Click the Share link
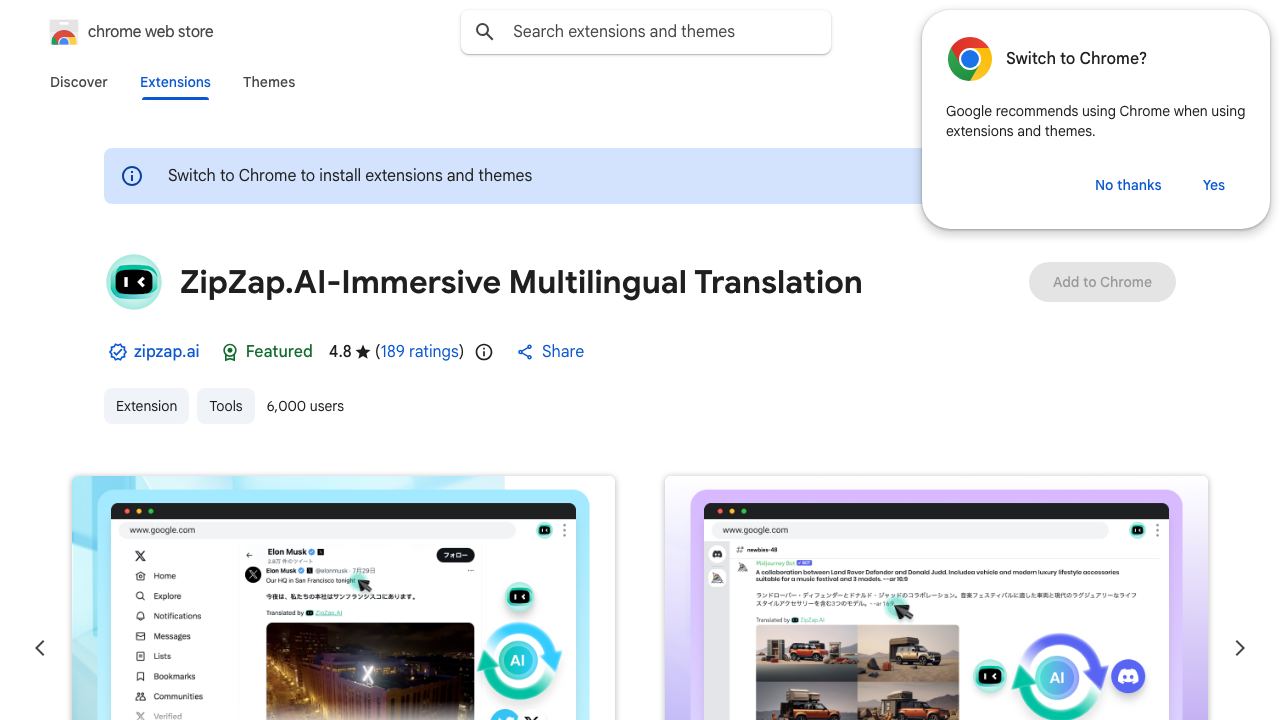This screenshot has height=720, width=1280. click(550, 352)
